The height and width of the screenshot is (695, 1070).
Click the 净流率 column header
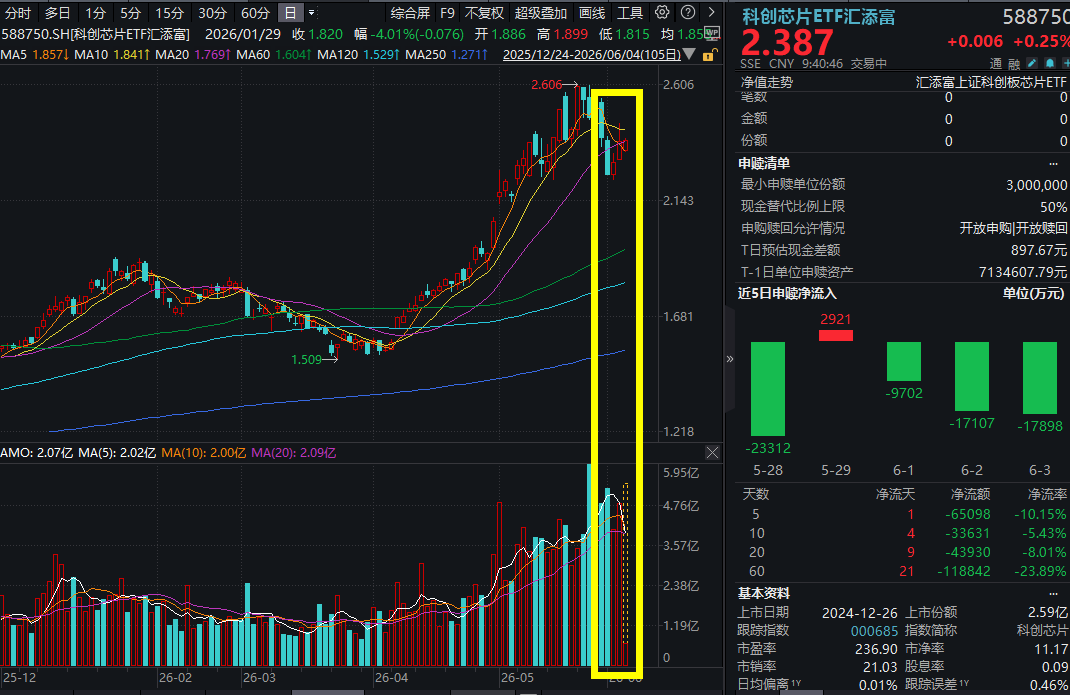click(x=1046, y=494)
